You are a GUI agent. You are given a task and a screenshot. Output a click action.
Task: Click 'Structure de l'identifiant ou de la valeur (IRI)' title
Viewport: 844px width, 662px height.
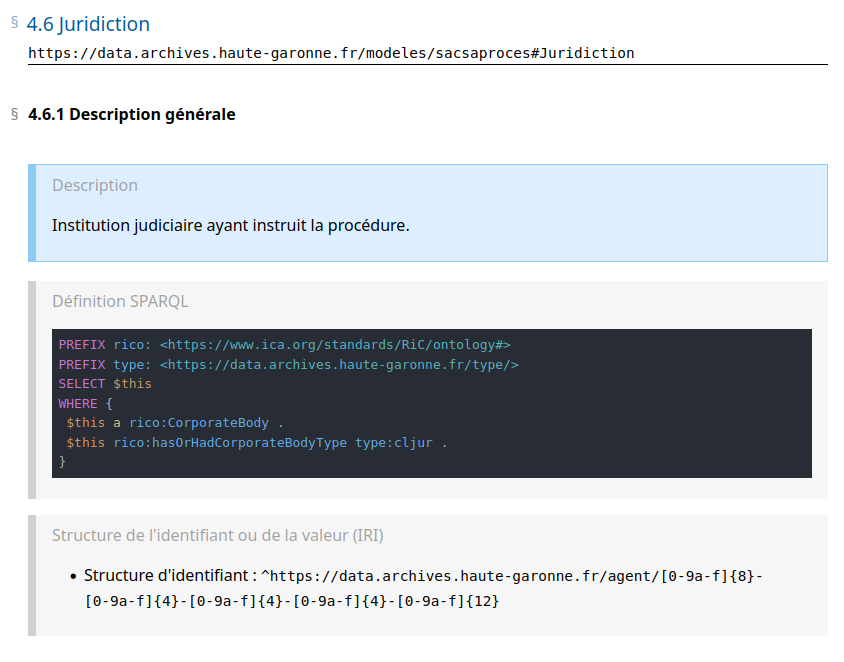click(x=218, y=535)
